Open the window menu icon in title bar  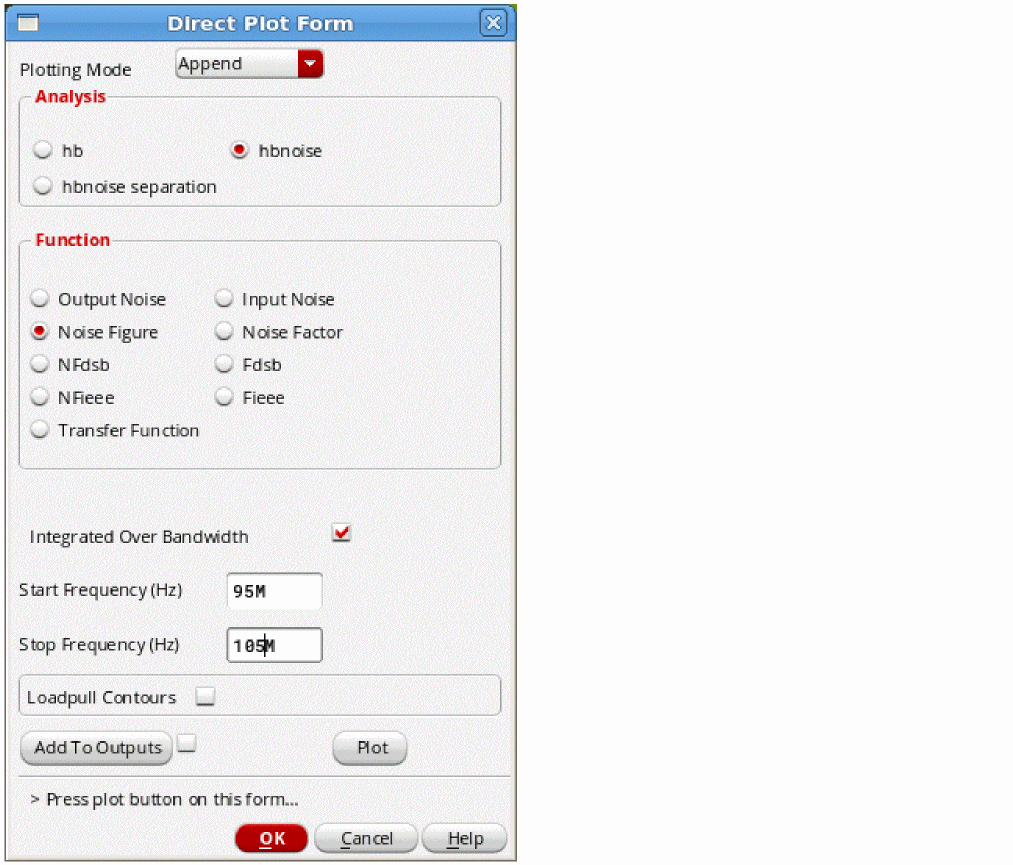point(28,23)
